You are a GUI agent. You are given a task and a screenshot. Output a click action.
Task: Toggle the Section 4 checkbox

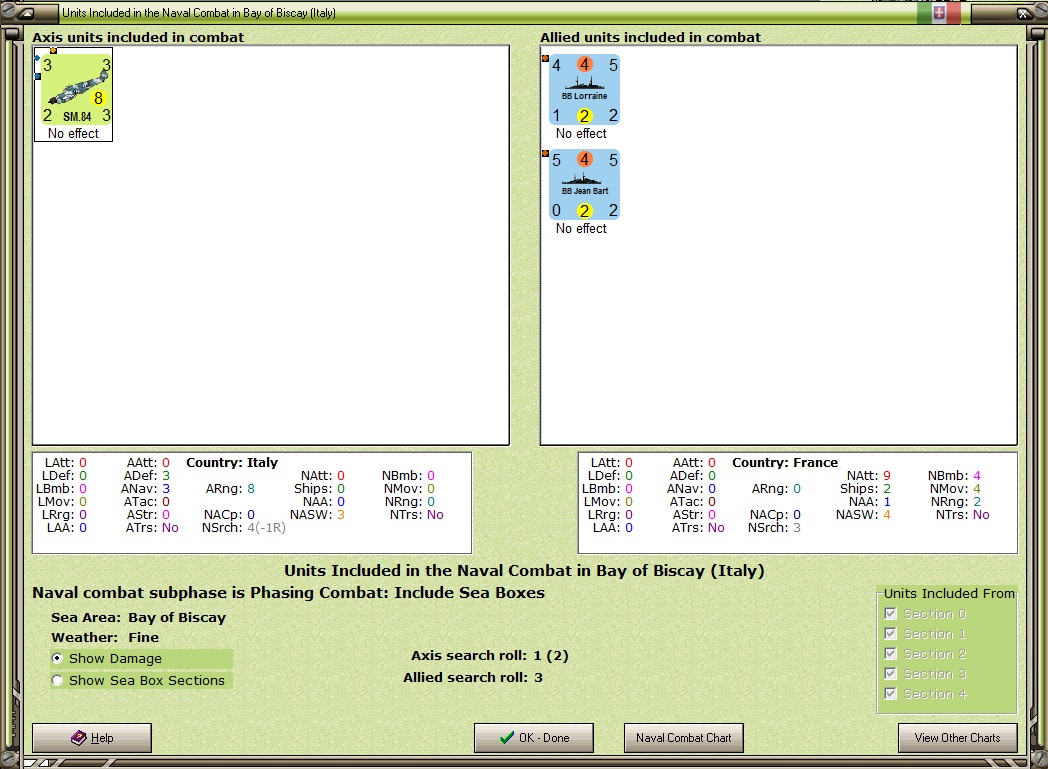(x=890, y=694)
